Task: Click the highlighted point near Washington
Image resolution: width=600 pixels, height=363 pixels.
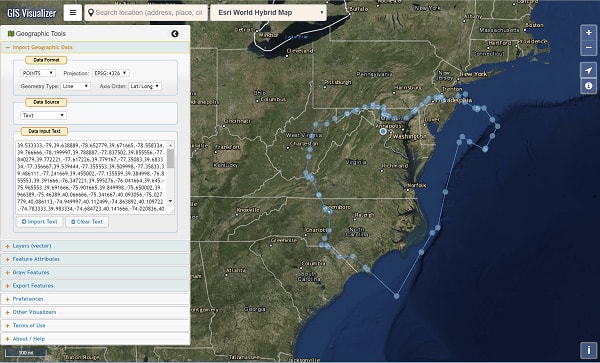Action: [x=383, y=132]
